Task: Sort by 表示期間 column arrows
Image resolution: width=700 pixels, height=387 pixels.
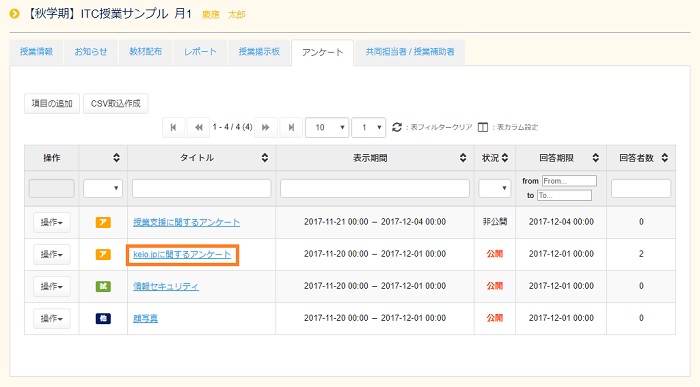Action: point(463,158)
